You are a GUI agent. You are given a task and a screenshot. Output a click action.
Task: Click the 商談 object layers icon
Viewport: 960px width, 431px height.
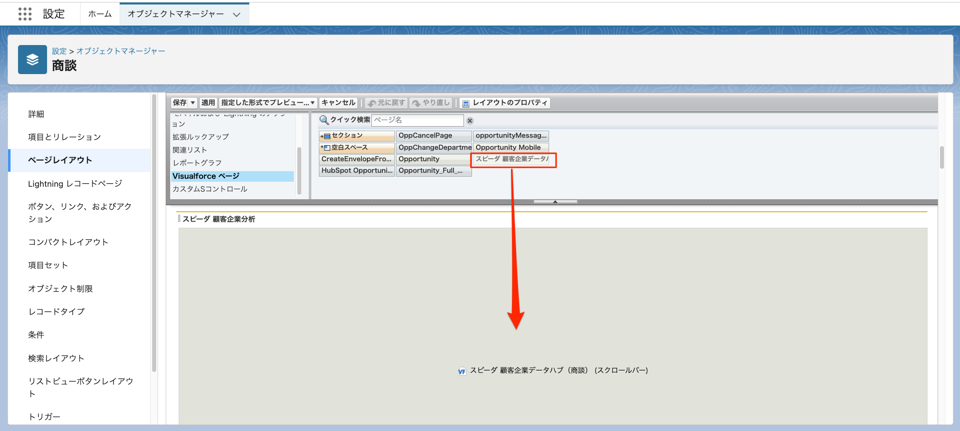coord(32,60)
